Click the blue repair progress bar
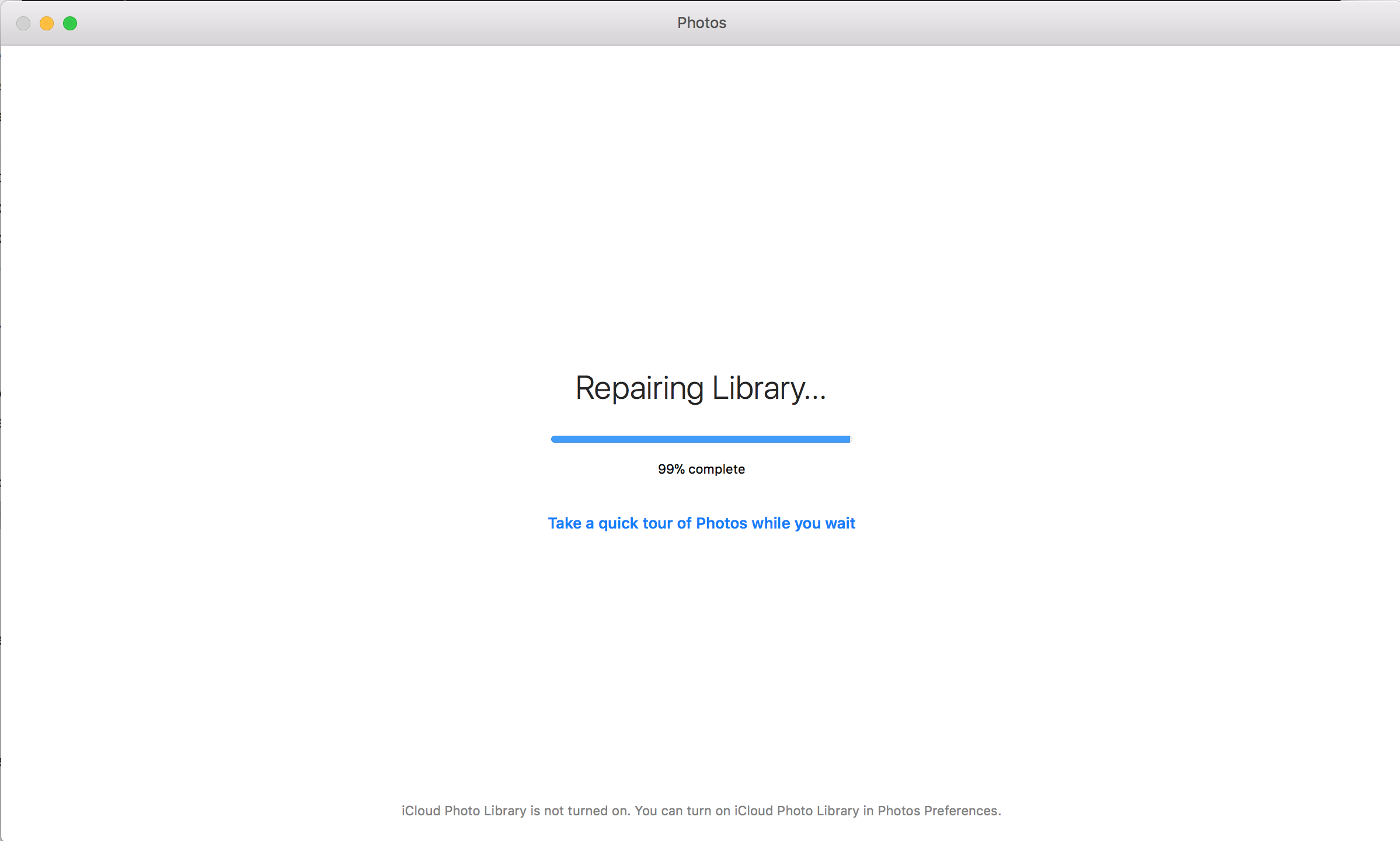 (x=701, y=439)
